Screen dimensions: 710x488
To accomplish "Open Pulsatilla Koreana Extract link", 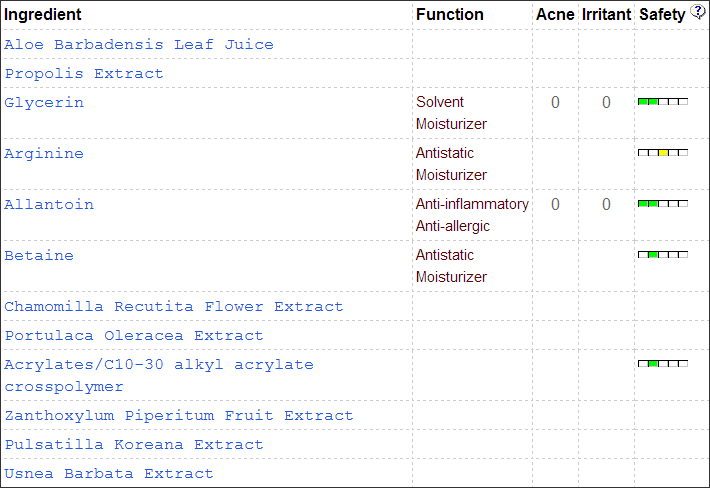I will (134, 445).
